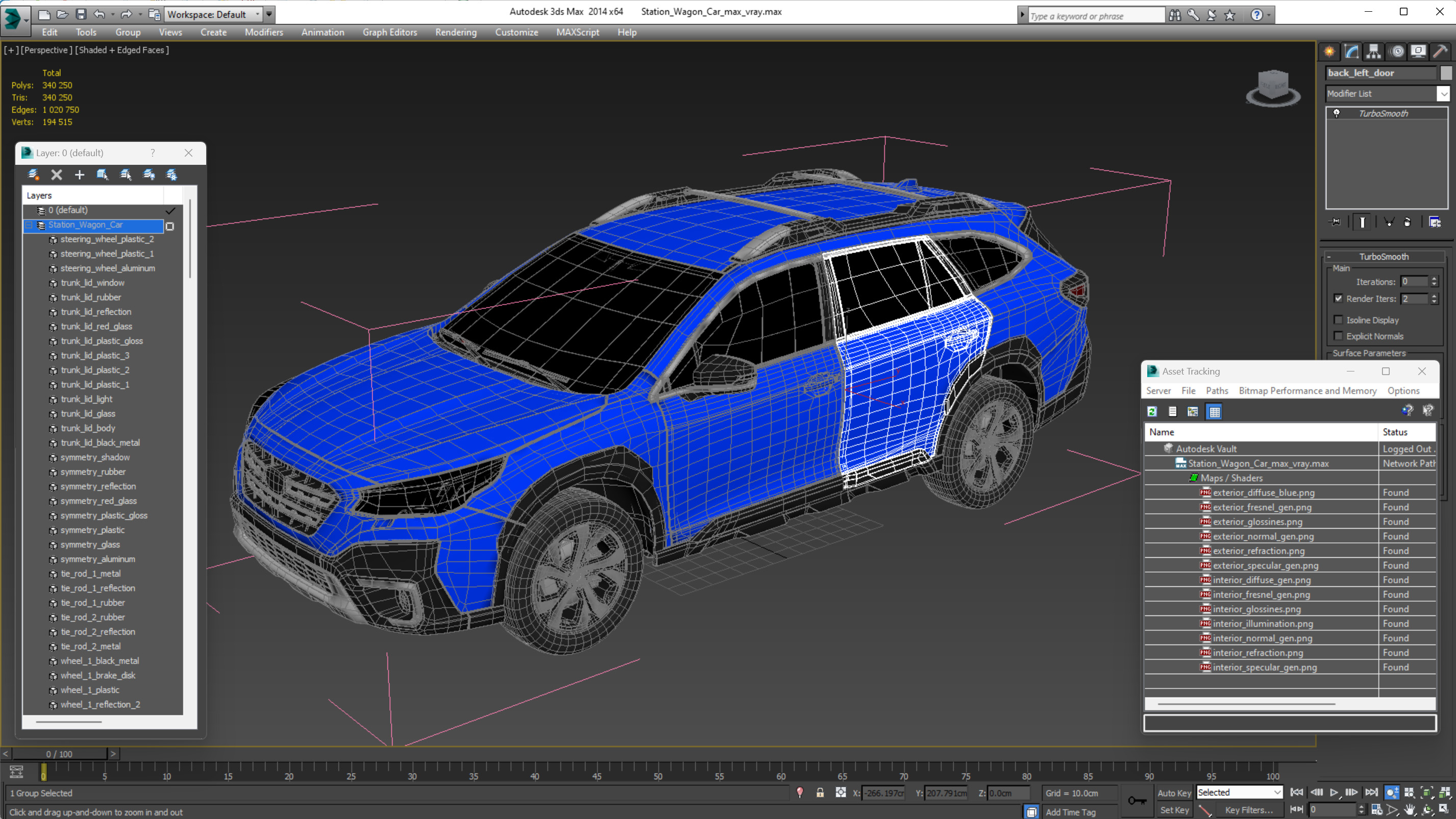This screenshot has width=1456, height=819.
Task: Toggle visibility of Station_Wagon_Car layer
Action: tap(169, 225)
